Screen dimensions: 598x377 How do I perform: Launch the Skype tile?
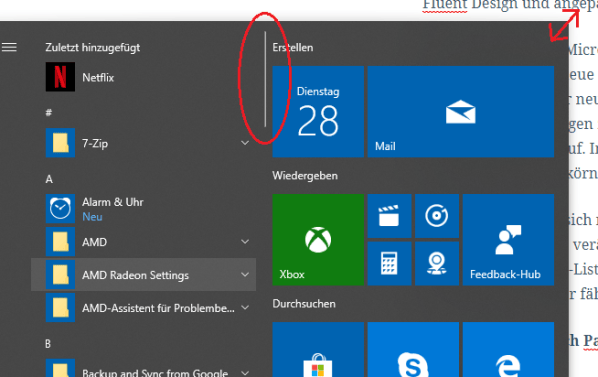[x=413, y=350]
